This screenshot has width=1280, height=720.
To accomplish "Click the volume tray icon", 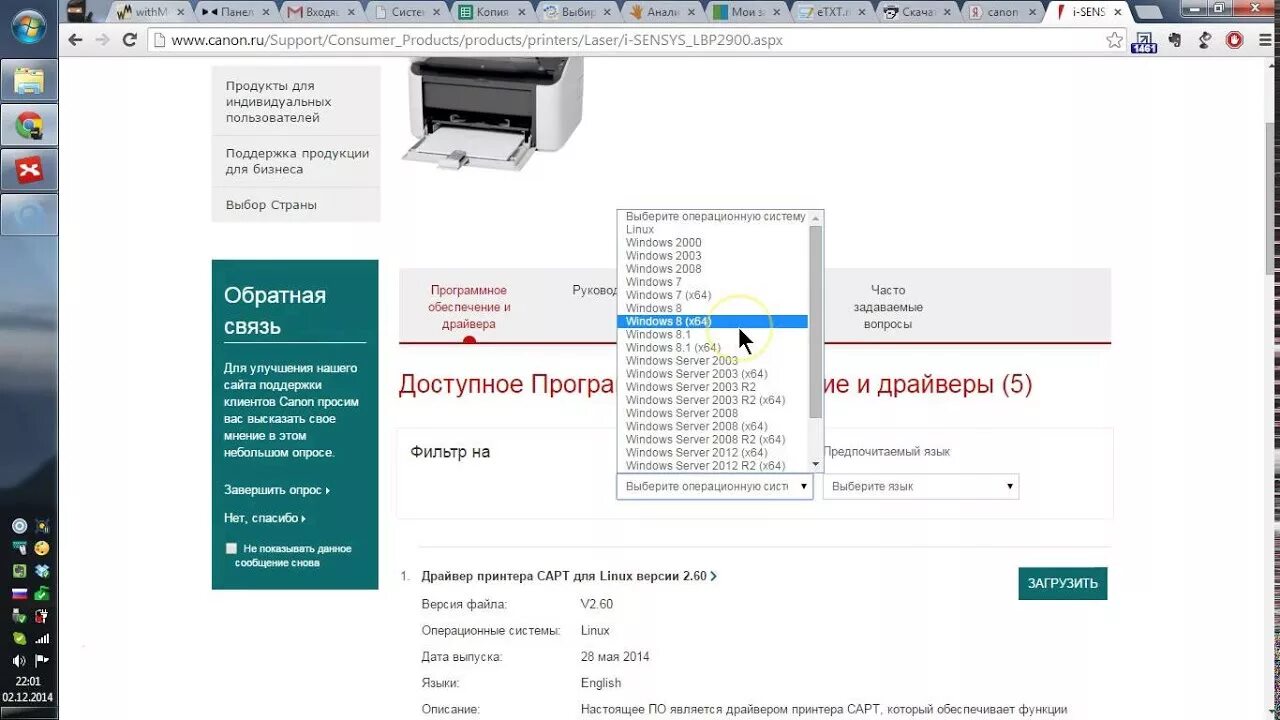I will point(19,660).
